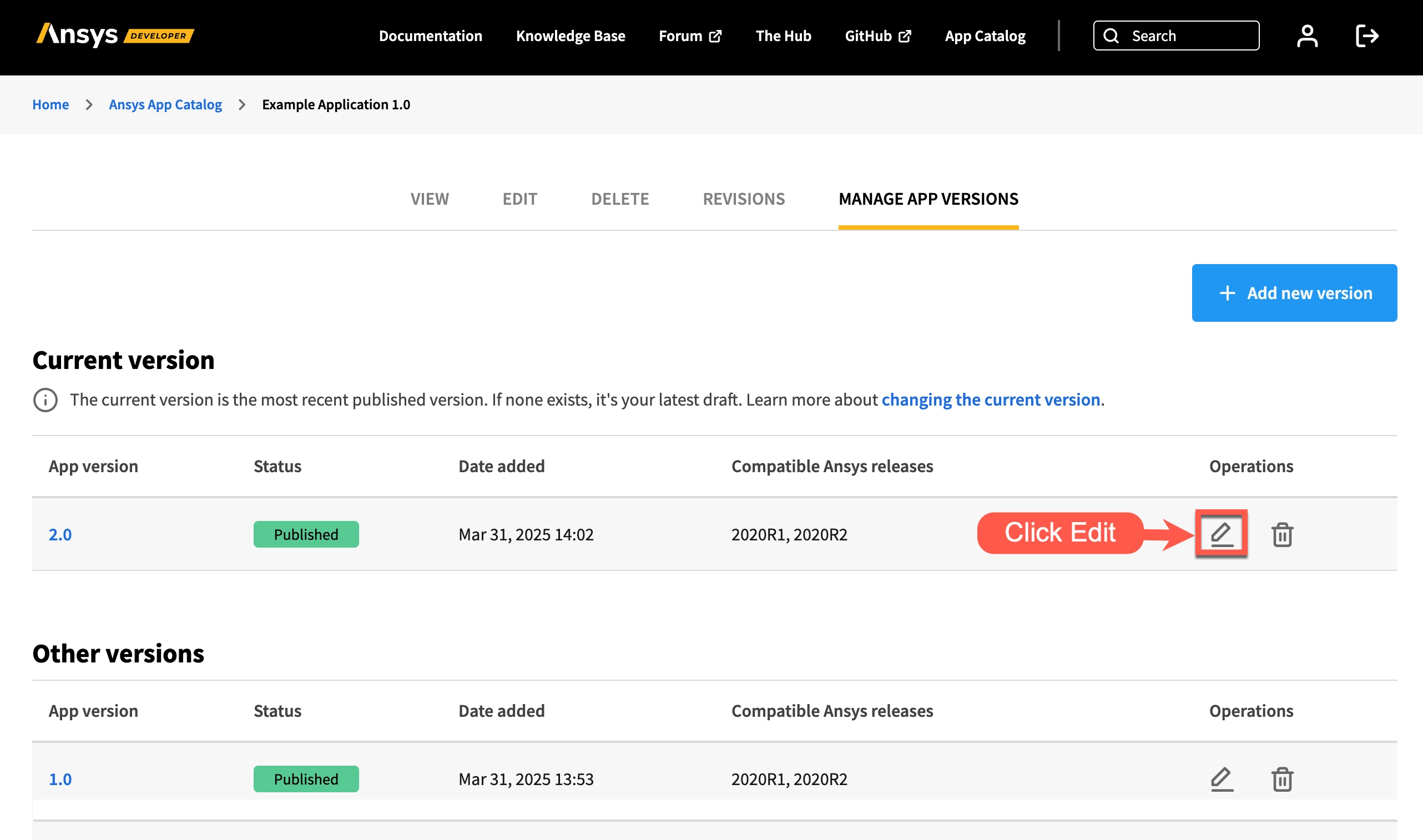Click the search magnifier icon
1423x840 pixels.
[x=1111, y=36]
